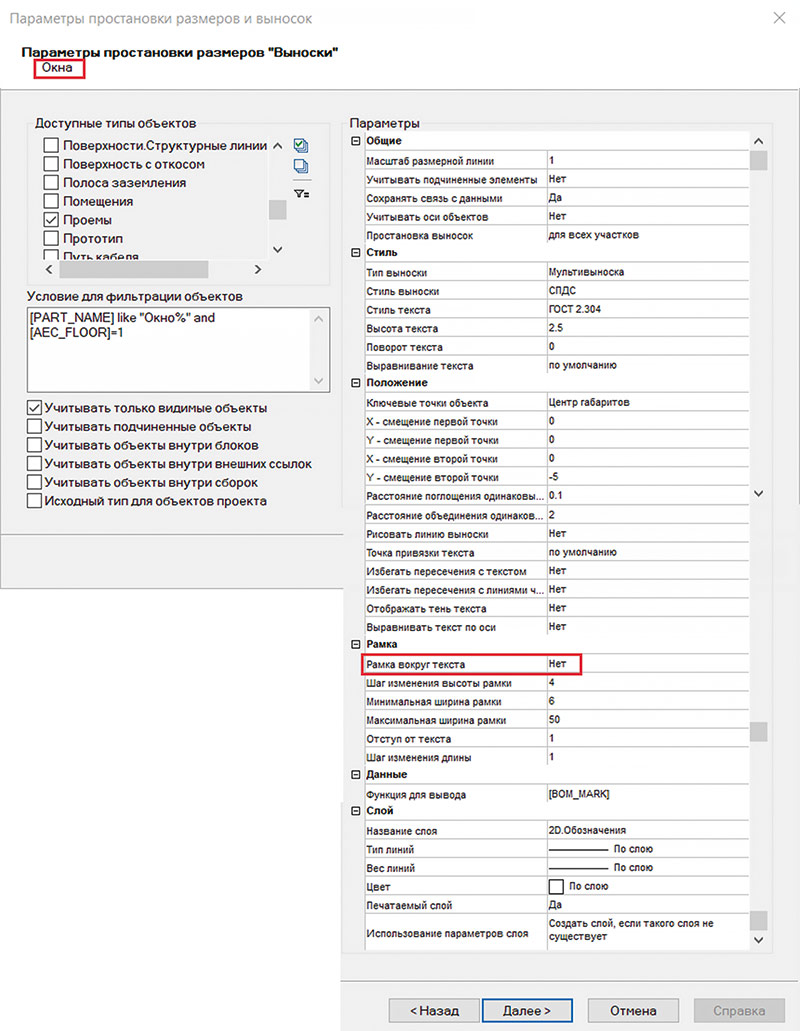This screenshot has height=1031, width=800.
Task: Click the Цвет color swatch box
Action: click(557, 887)
